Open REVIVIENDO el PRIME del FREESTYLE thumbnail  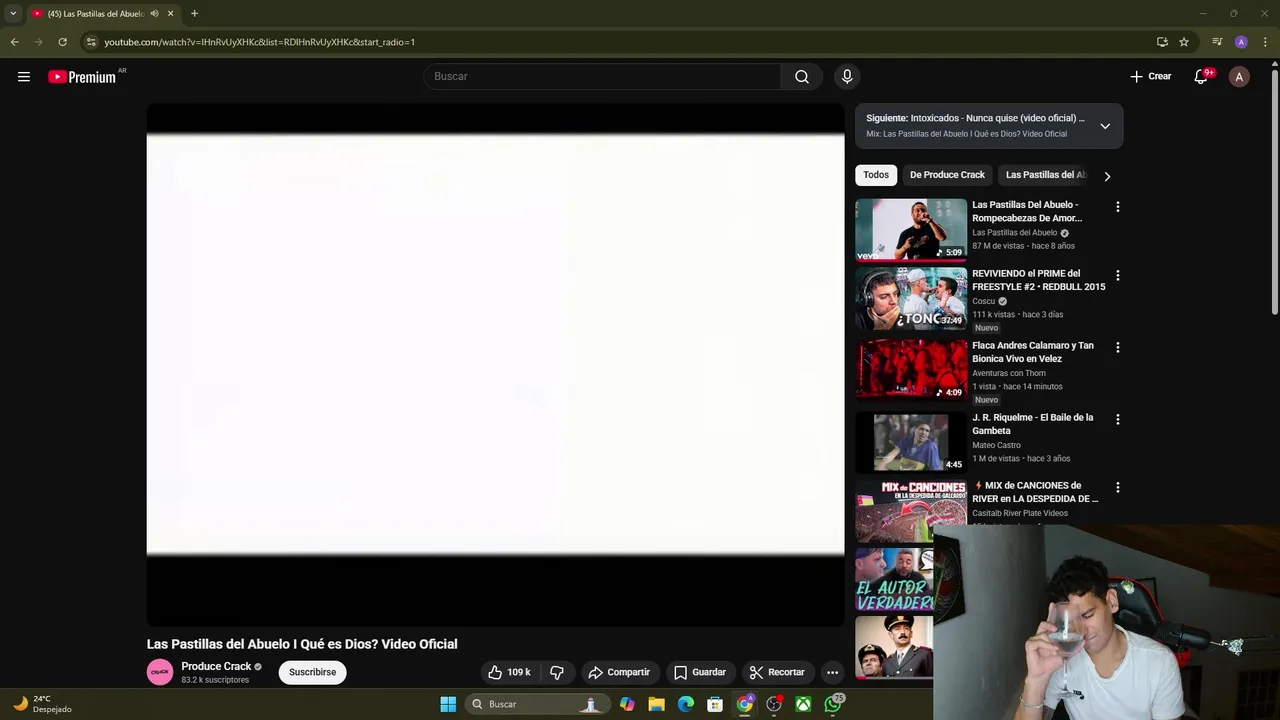(x=911, y=299)
